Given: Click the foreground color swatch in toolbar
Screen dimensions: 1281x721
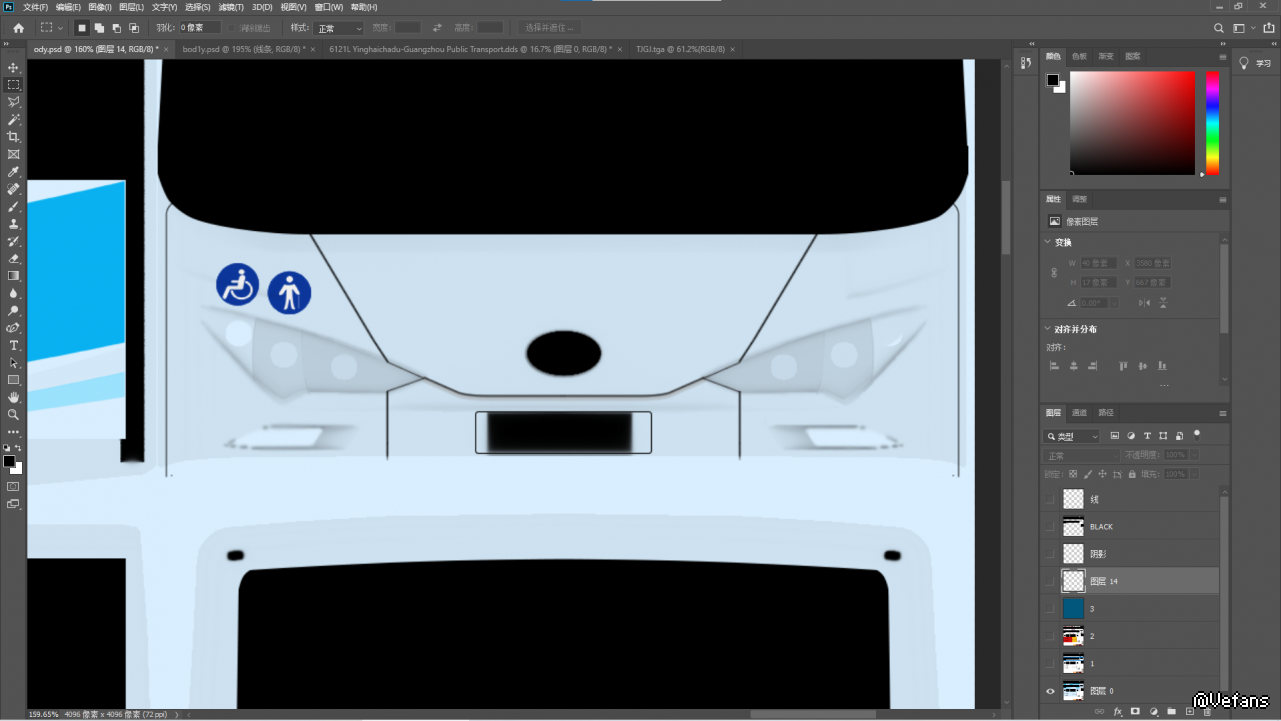Looking at the screenshot, I should 9,461.
